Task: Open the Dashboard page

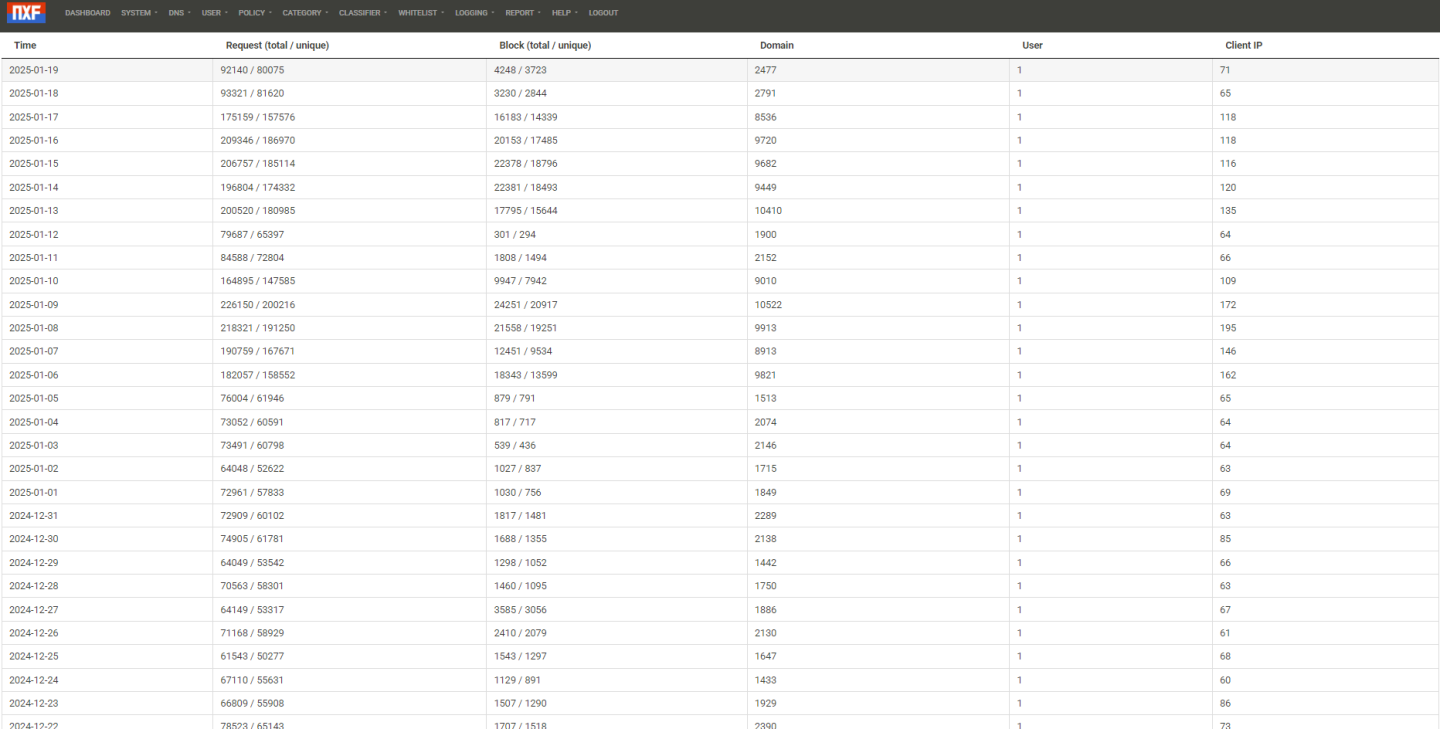Action: pyautogui.click(x=87, y=13)
